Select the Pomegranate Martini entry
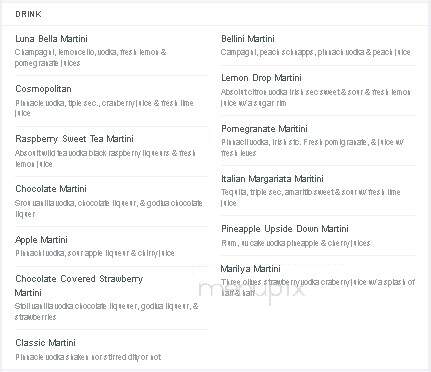The height and width of the screenshot is (372, 431). [264, 129]
